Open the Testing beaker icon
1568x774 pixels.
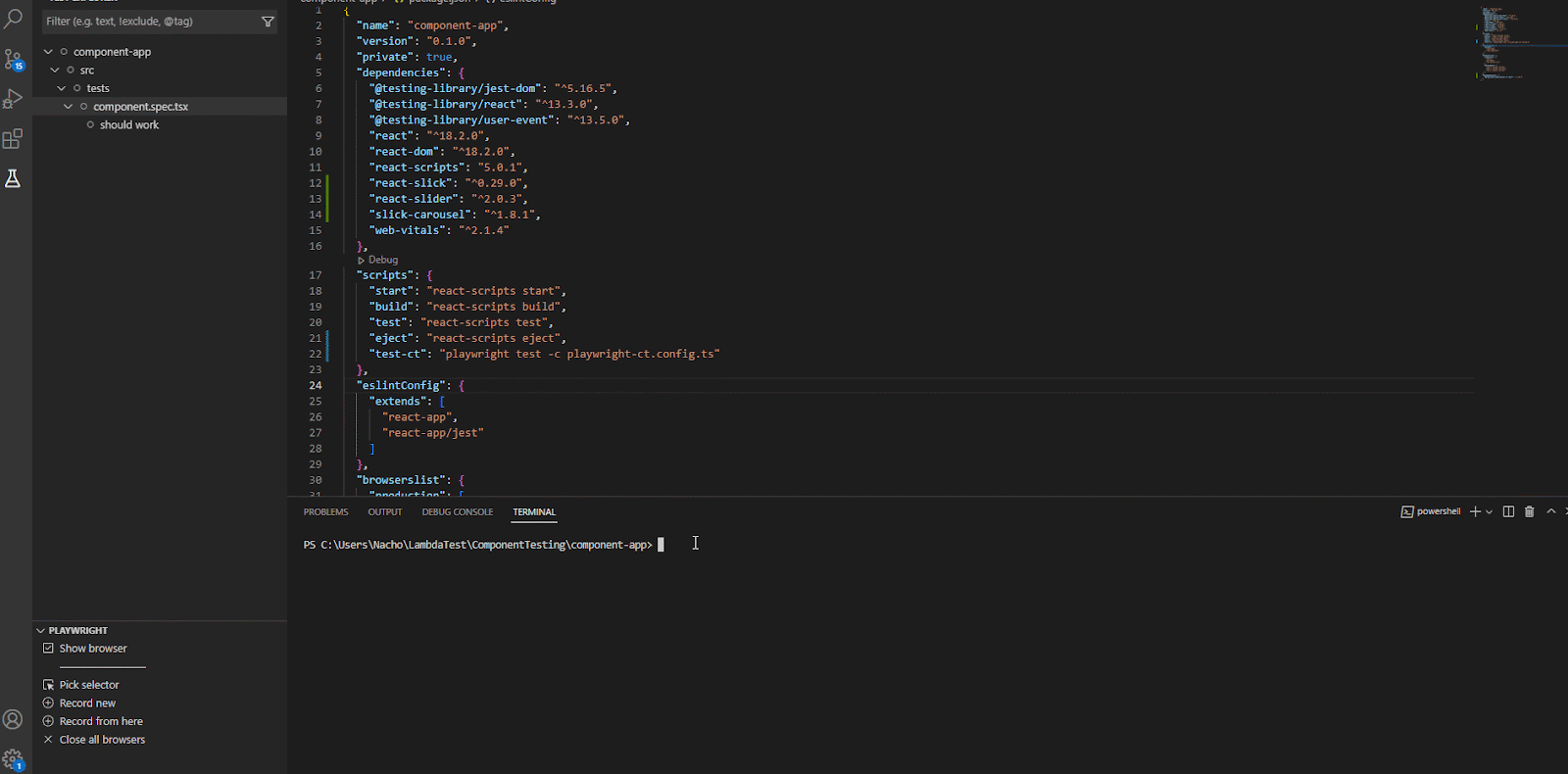[13, 178]
